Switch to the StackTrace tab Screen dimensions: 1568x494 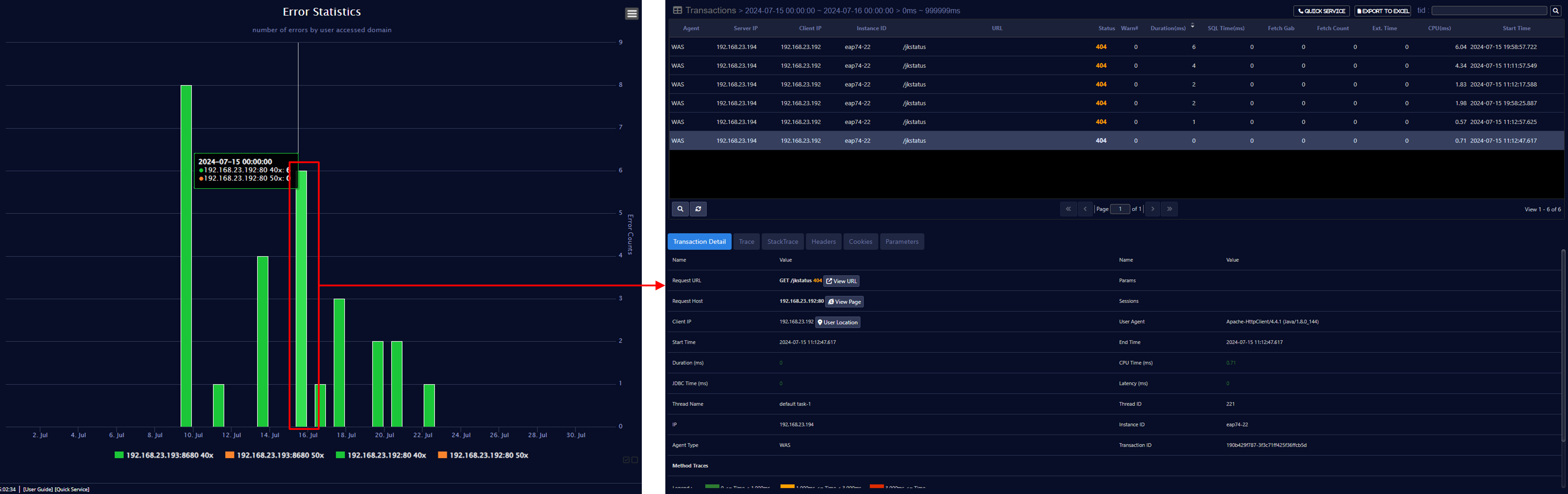click(x=782, y=241)
